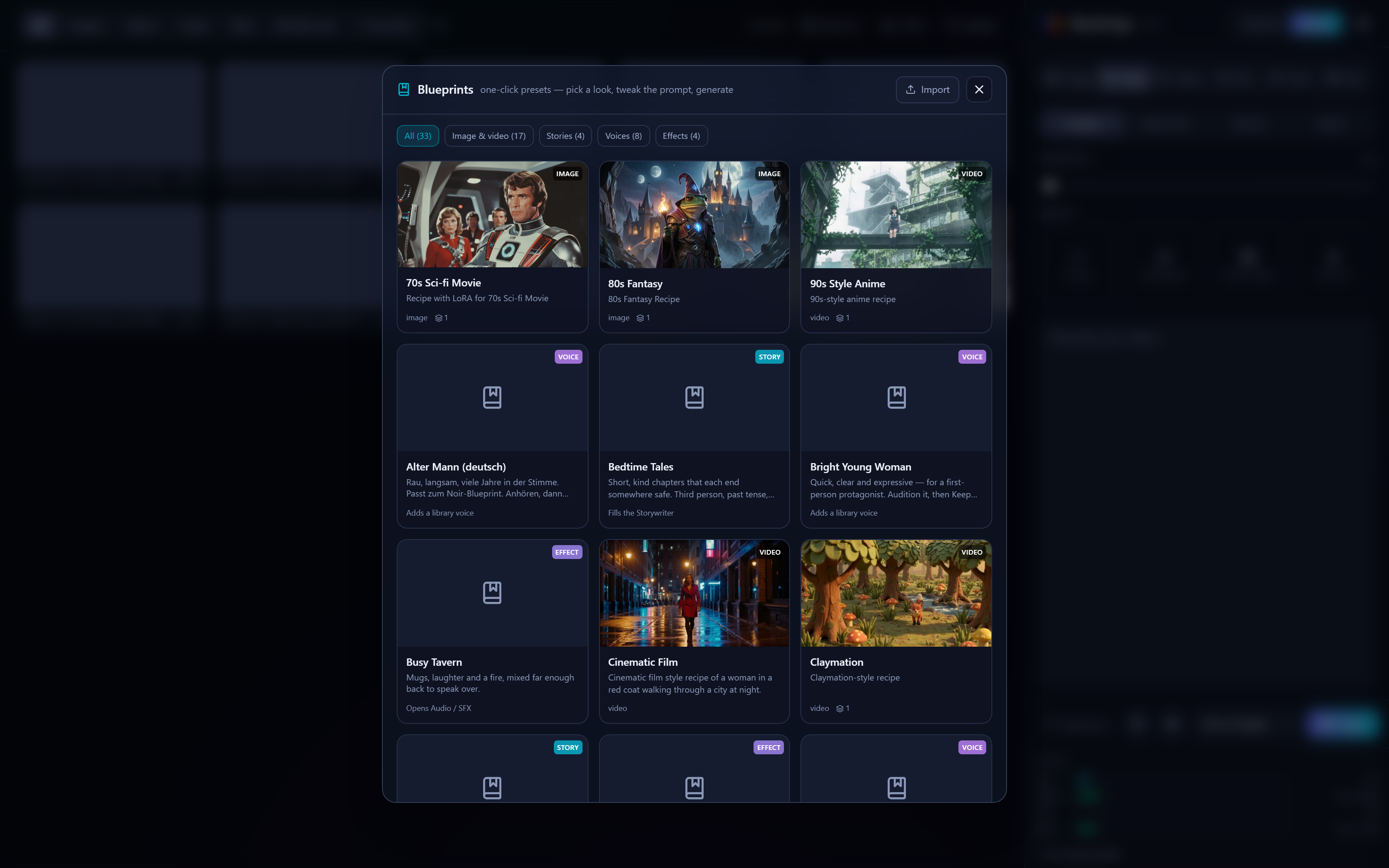Choose the "Busy Tavern" title
1389x868 pixels.
point(433,662)
